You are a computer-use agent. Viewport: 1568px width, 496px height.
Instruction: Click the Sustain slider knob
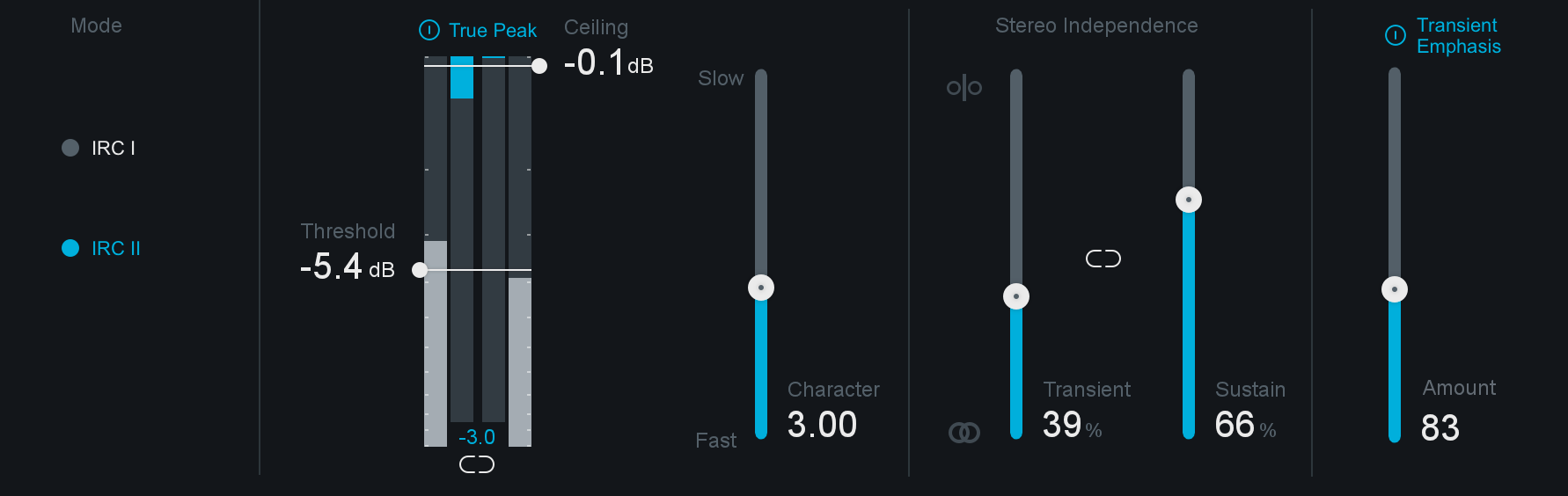pyautogui.click(x=1189, y=200)
